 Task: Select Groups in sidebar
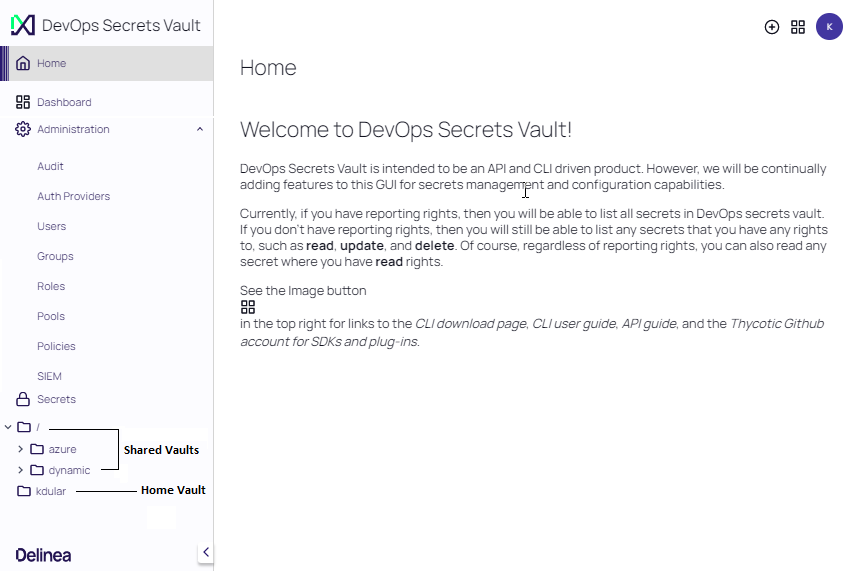tap(55, 256)
